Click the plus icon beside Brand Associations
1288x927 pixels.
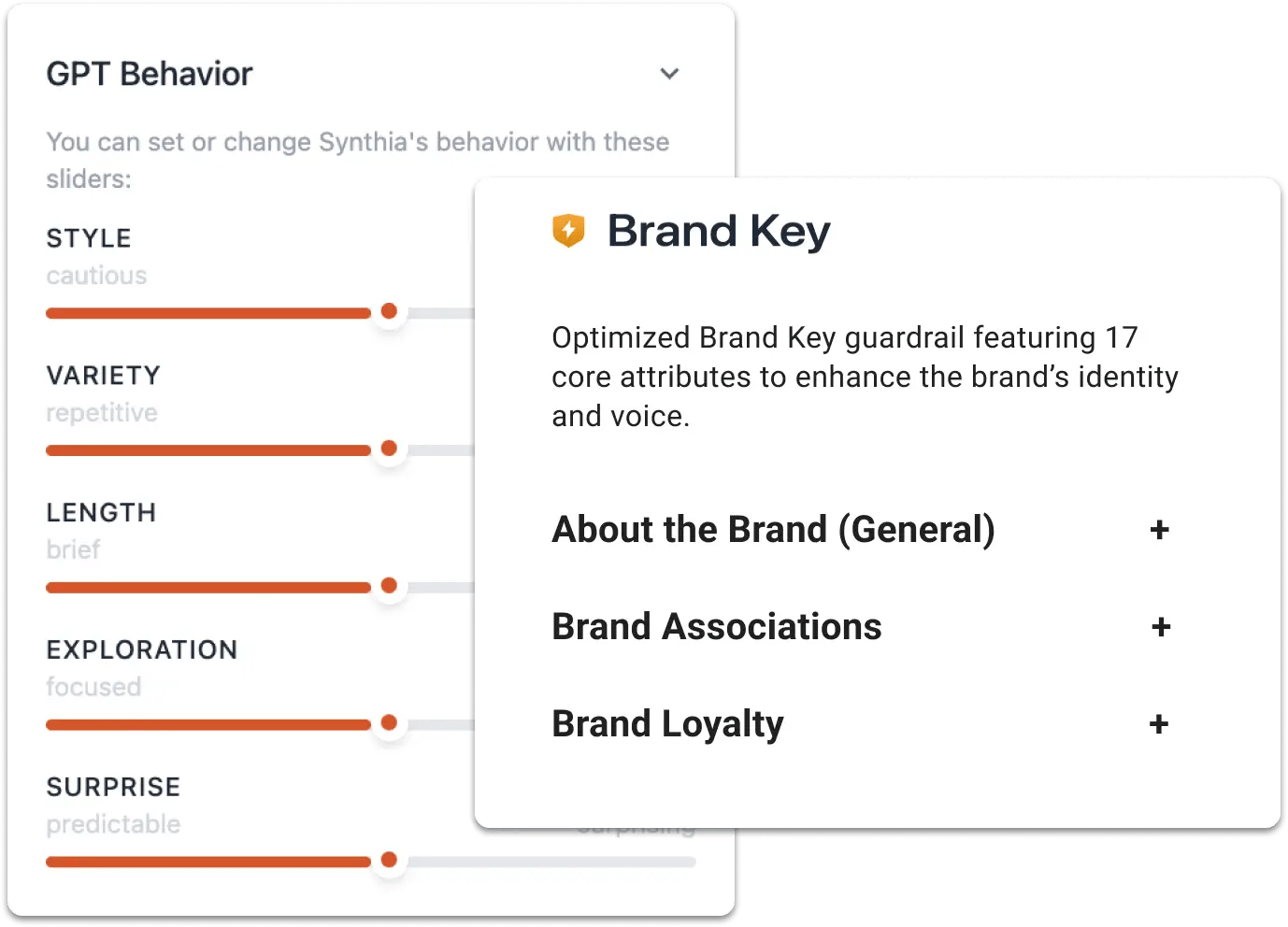point(1160,627)
